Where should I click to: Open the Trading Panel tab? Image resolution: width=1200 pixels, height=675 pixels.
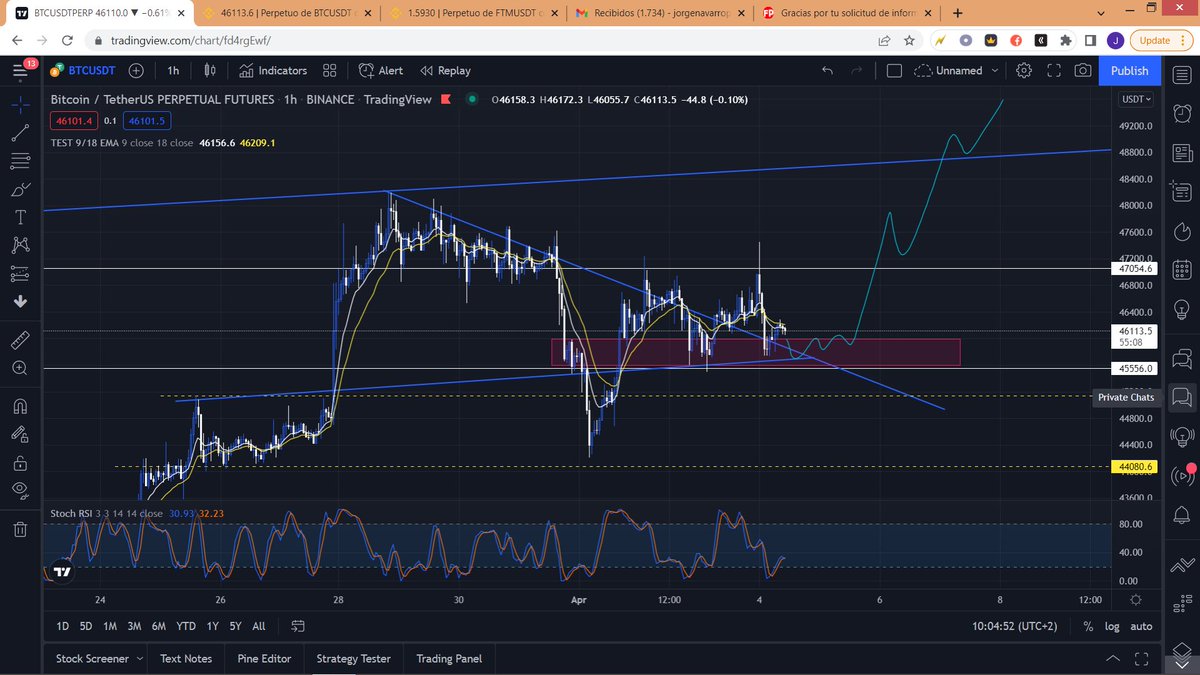[449, 658]
